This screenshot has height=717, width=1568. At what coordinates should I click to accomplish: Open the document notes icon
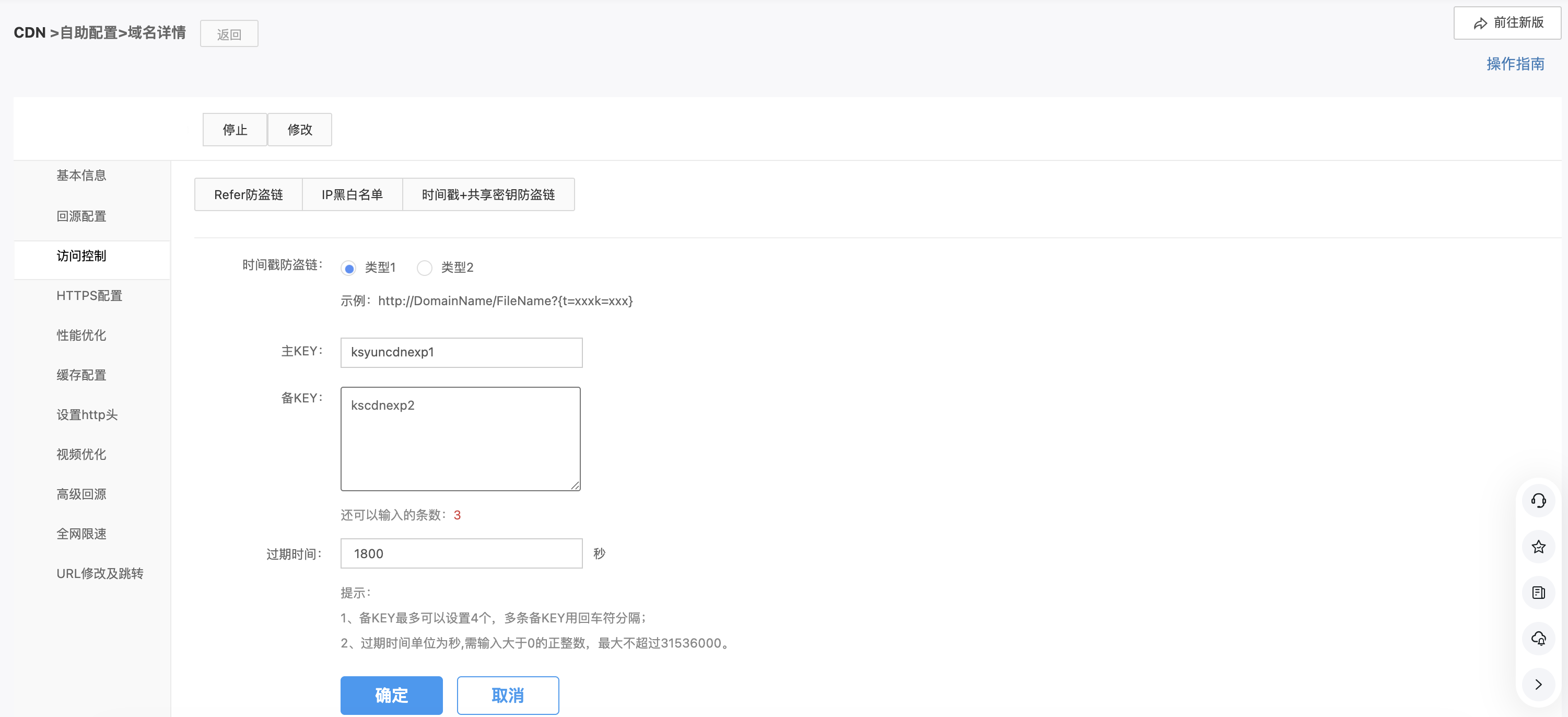pyautogui.click(x=1538, y=593)
